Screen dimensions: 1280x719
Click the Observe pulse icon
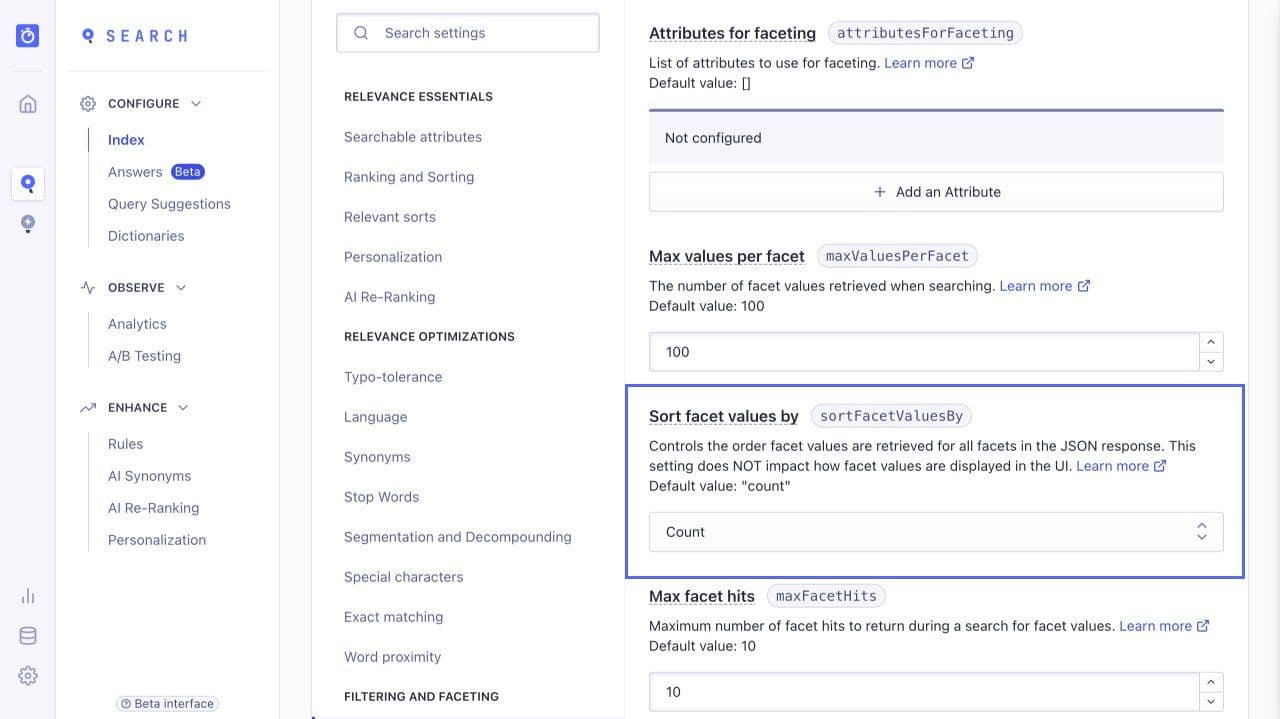88,288
